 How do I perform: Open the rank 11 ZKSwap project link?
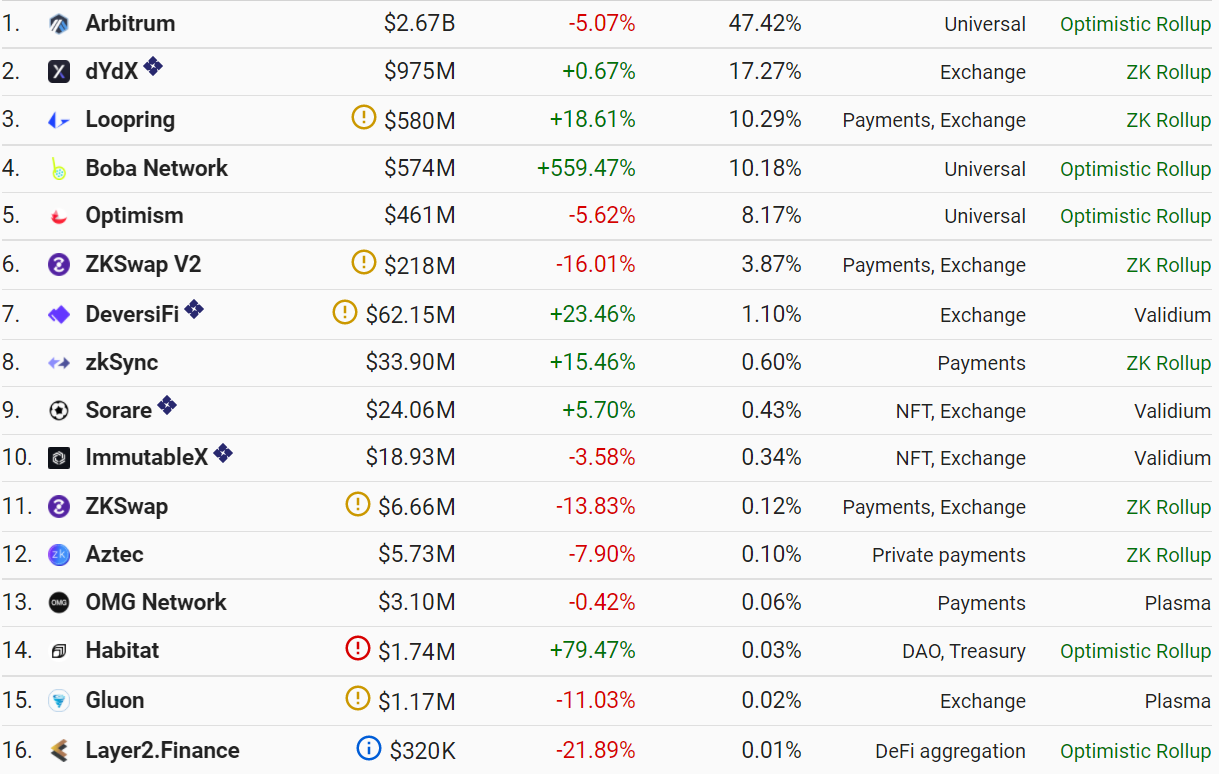pos(127,506)
